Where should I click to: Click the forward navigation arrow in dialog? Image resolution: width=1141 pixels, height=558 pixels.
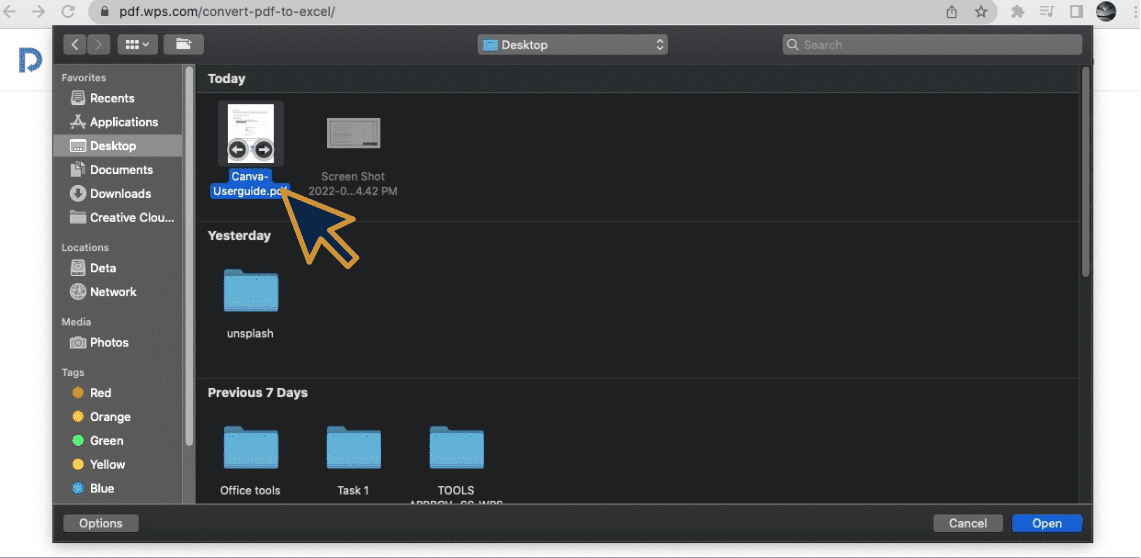(99, 44)
